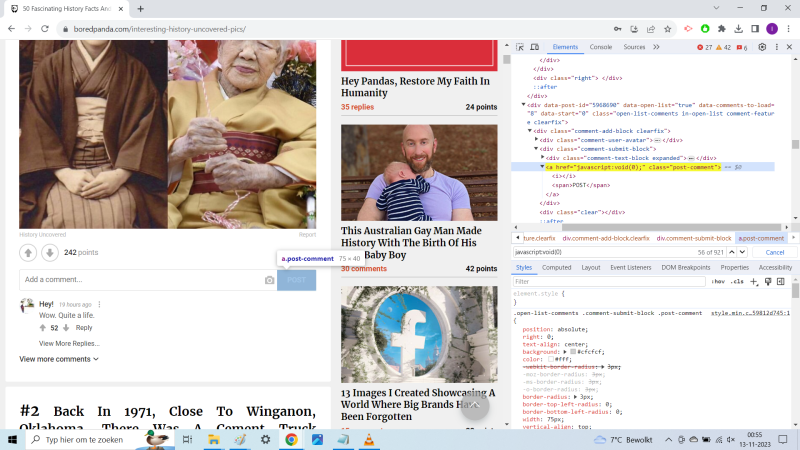The height and width of the screenshot is (450, 800).
Task: Reply to Hey!'s comment
Action: click(84, 328)
